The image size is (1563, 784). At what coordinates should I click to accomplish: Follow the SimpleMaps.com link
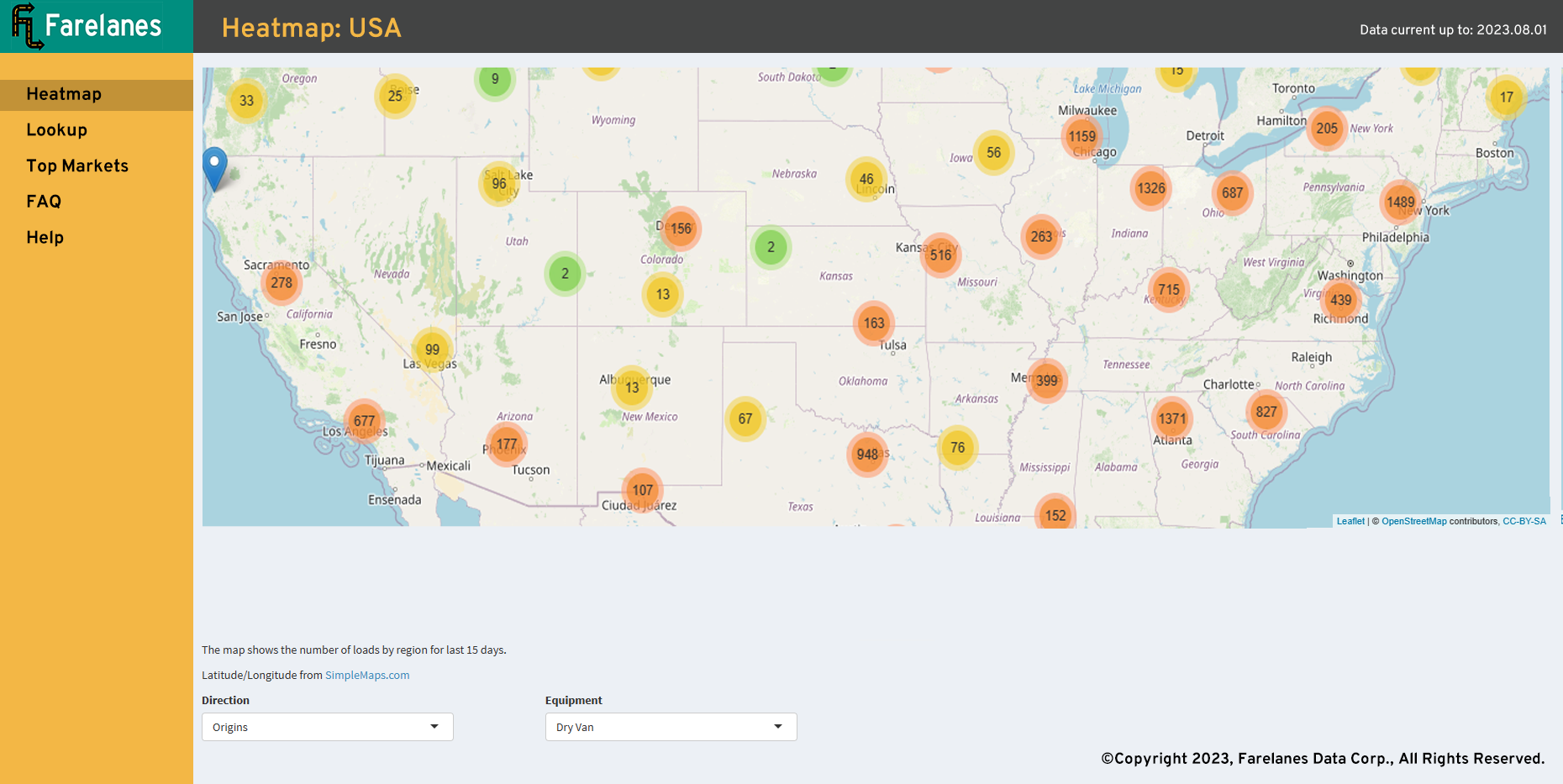pos(367,675)
